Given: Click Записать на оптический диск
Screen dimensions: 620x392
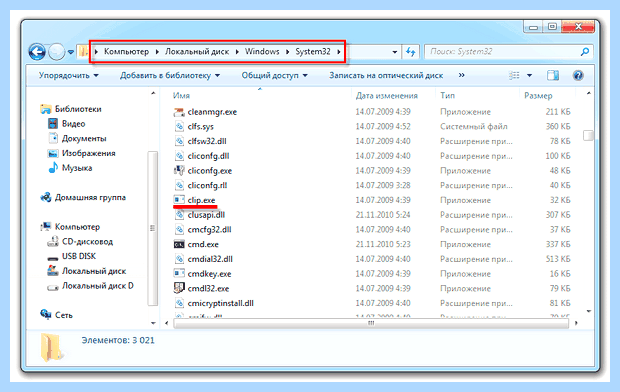Looking at the screenshot, I should (386, 75).
